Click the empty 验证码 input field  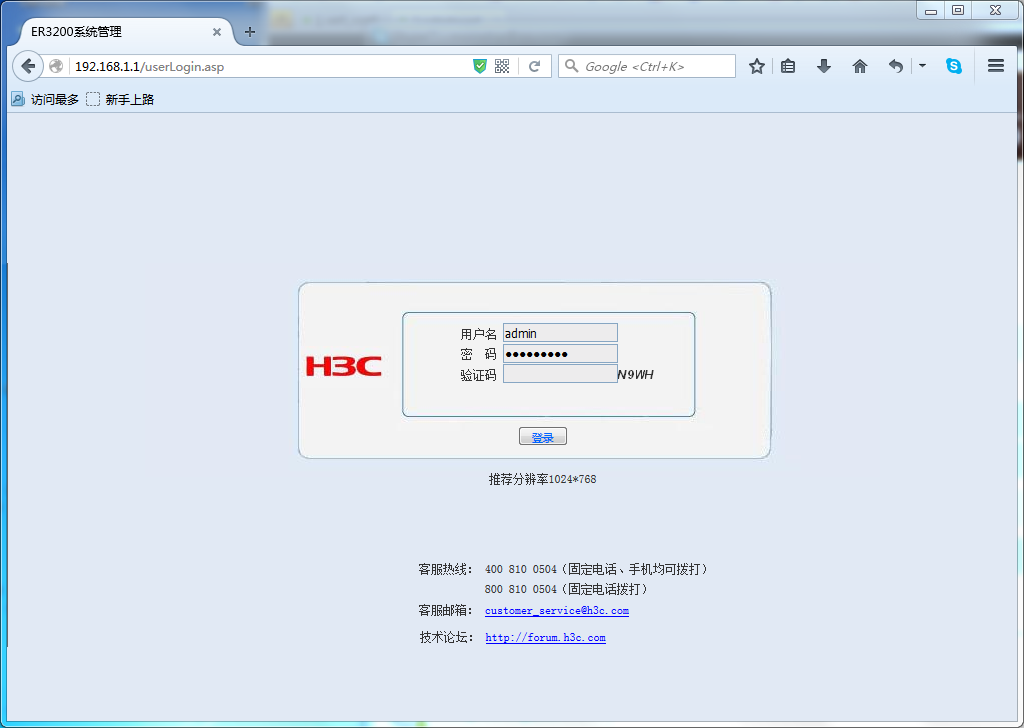coord(560,374)
